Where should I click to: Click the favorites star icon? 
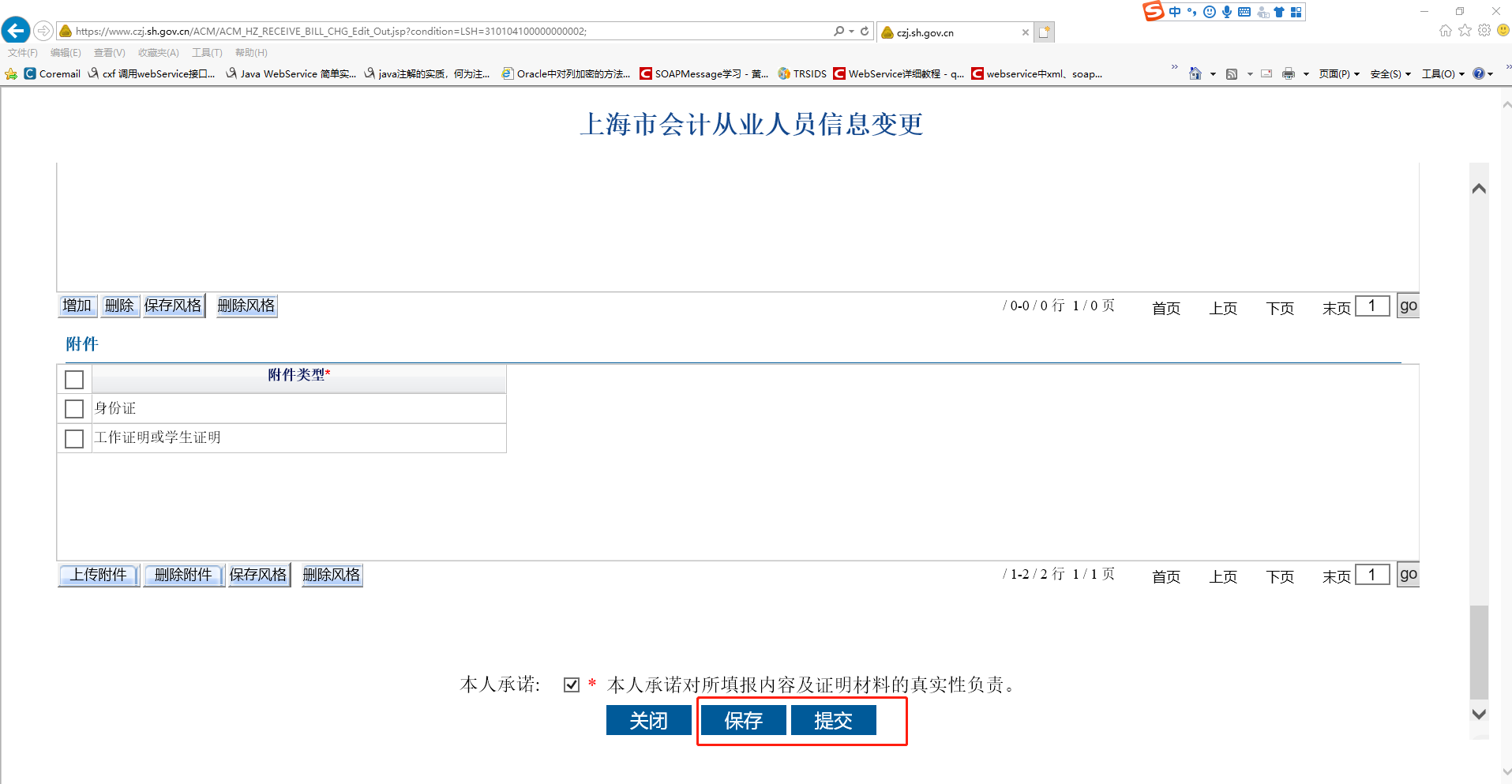(1465, 31)
